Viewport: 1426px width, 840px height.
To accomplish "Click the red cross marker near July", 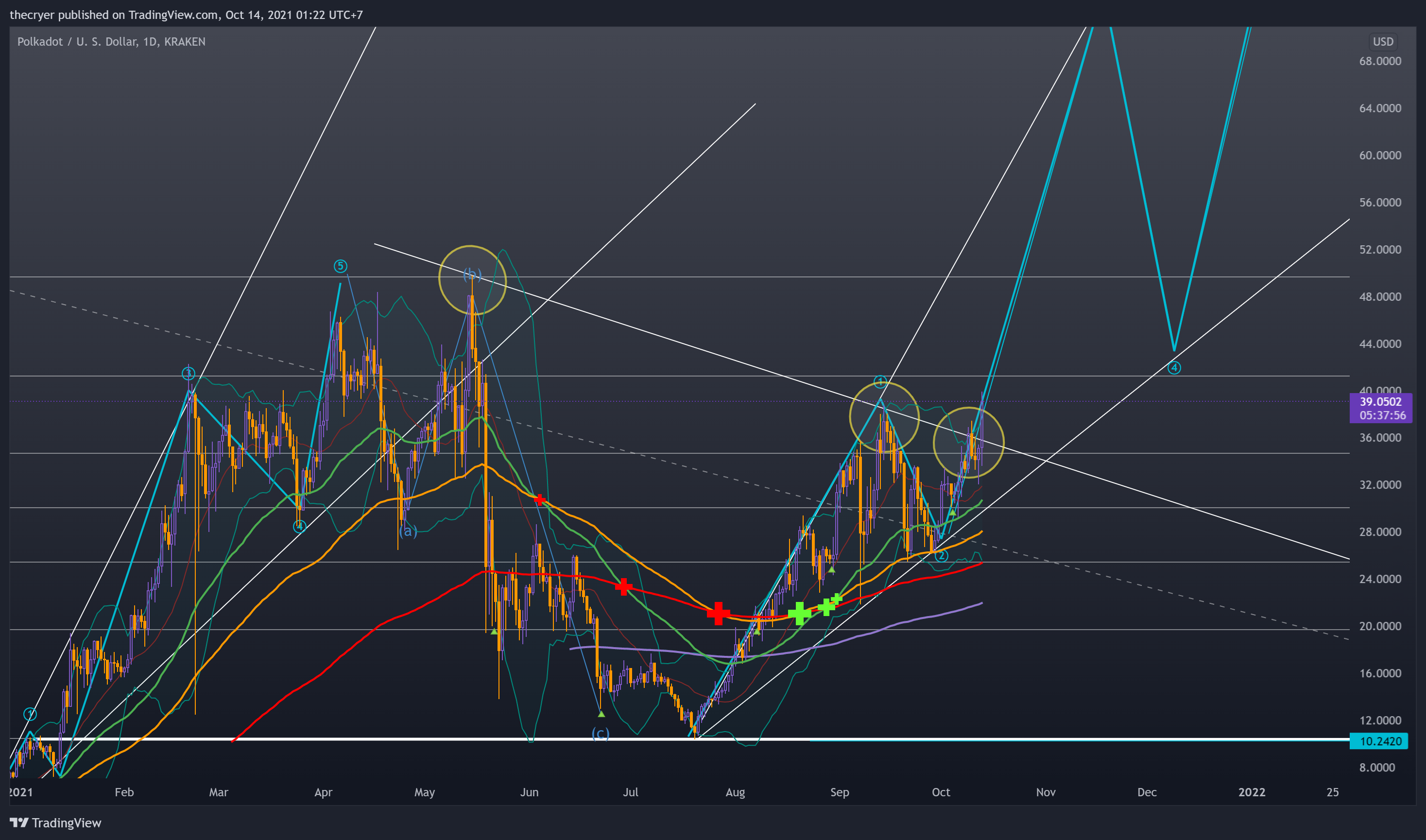I will 623,586.
